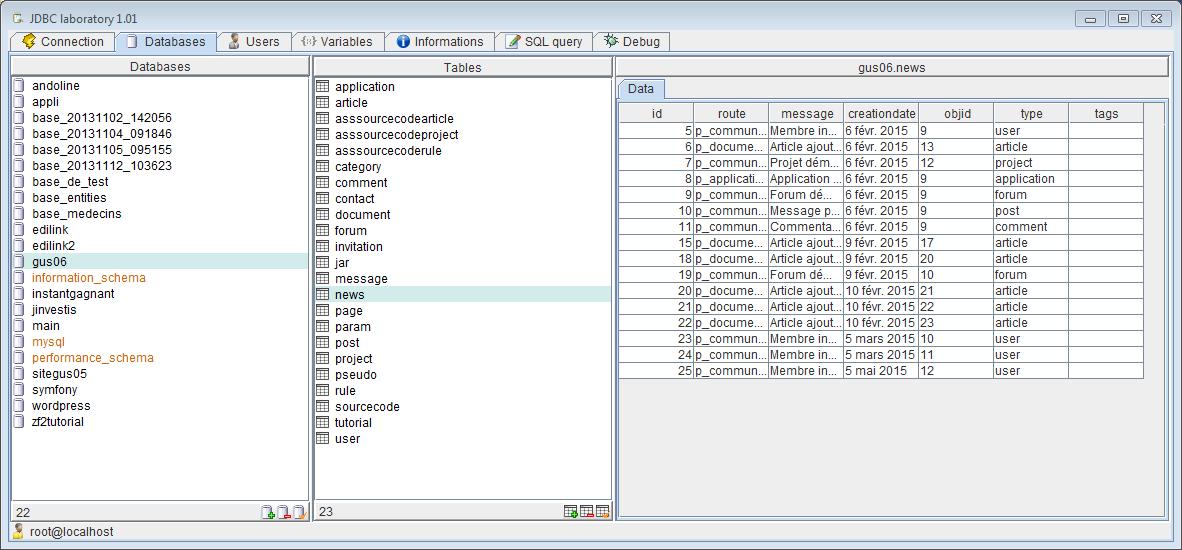This screenshot has width=1182, height=550.
Task: Click the add table icon
Action: coord(571,512)
